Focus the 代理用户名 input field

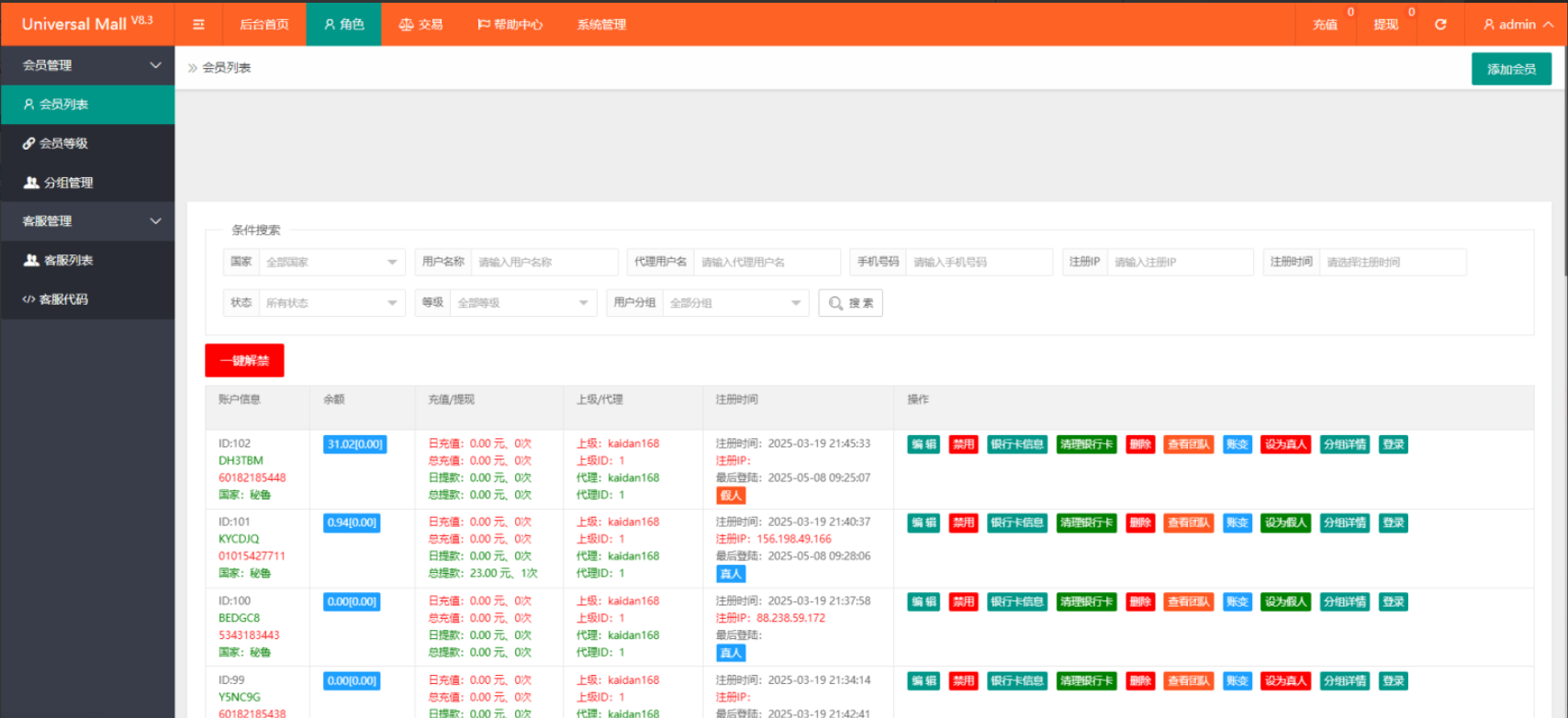point(767,263)
